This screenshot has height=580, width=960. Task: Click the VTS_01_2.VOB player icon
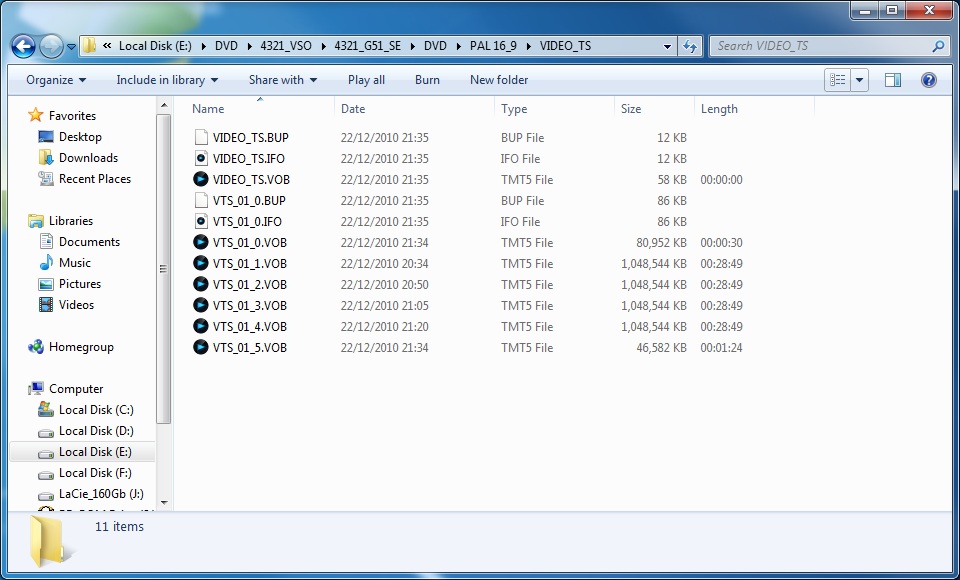[x=200, y=284]
